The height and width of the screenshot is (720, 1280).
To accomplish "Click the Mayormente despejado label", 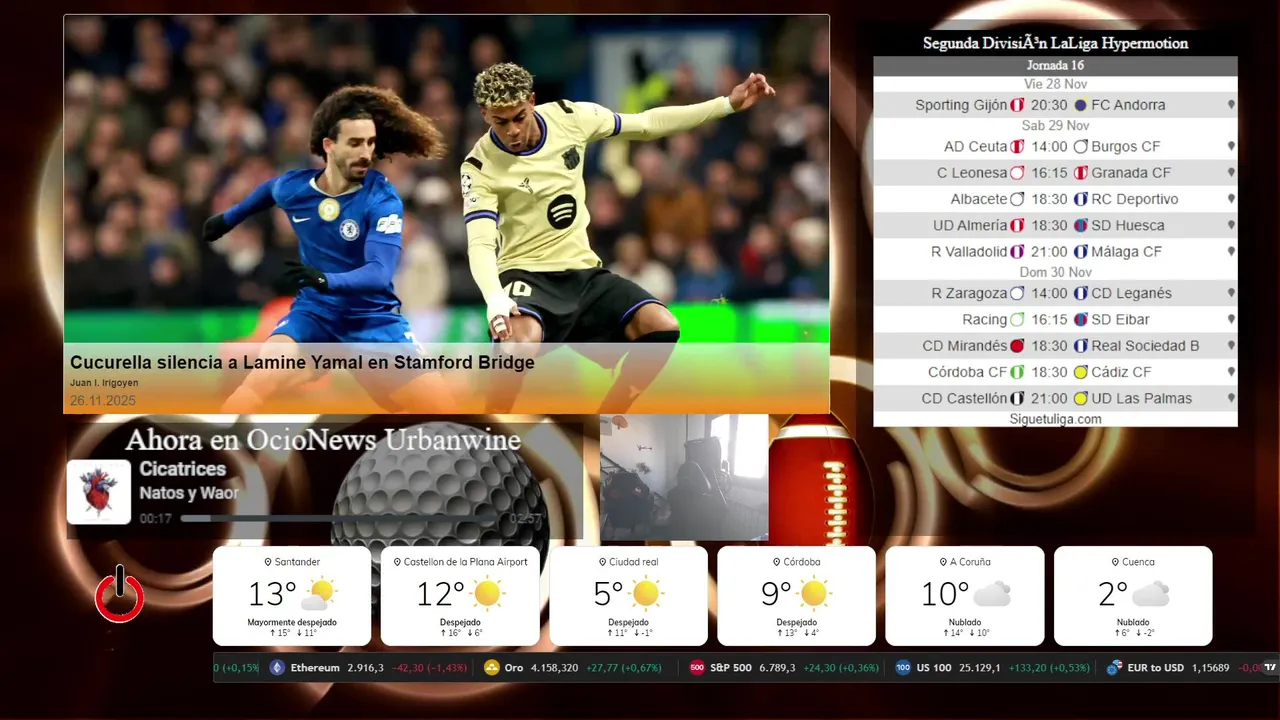I will [x=292, y=622].
